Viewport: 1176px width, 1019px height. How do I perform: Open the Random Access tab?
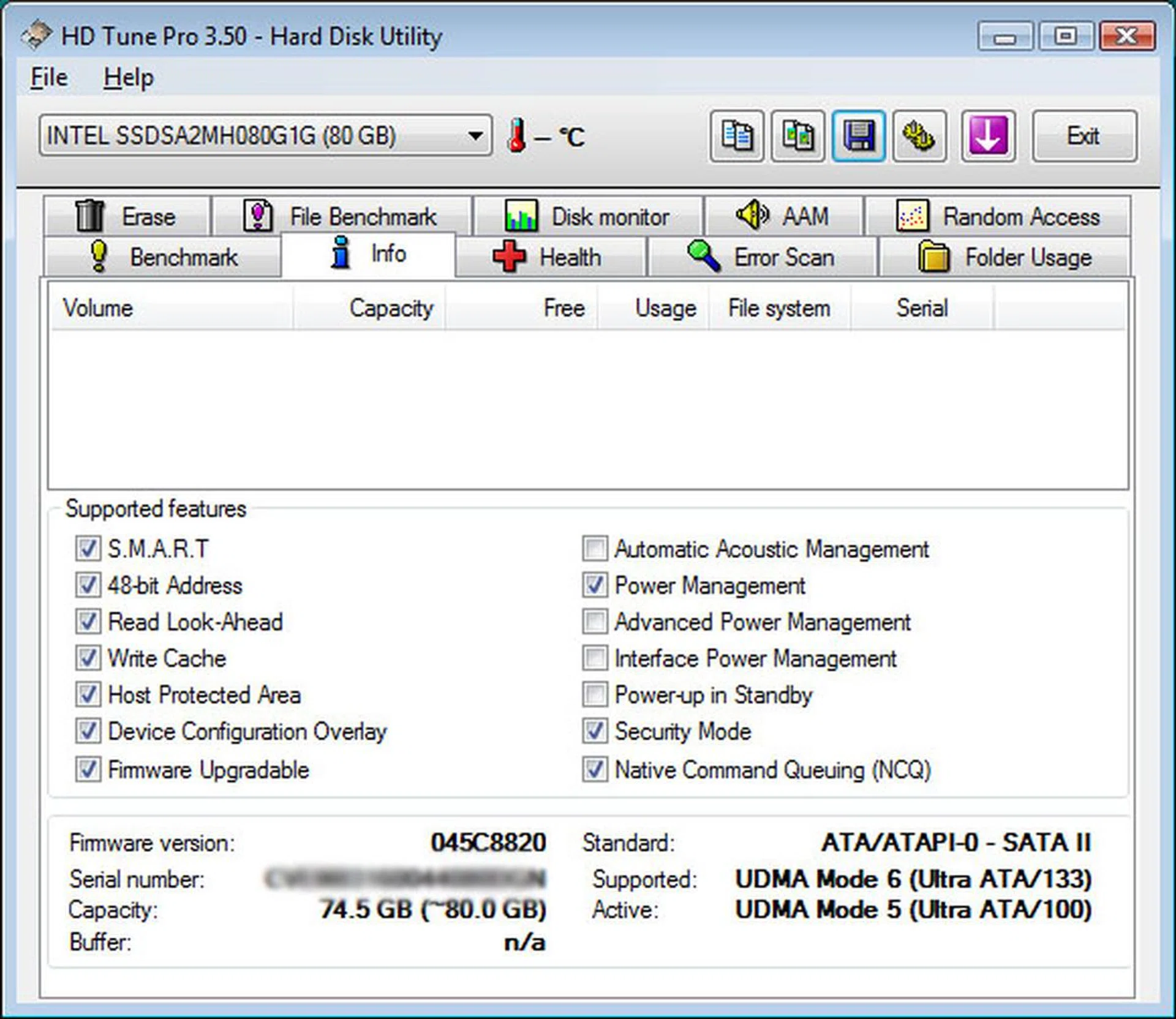coord(997,216)
